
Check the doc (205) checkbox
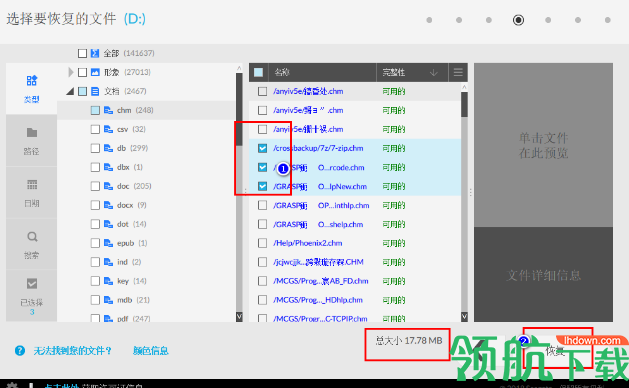(95, 186)
